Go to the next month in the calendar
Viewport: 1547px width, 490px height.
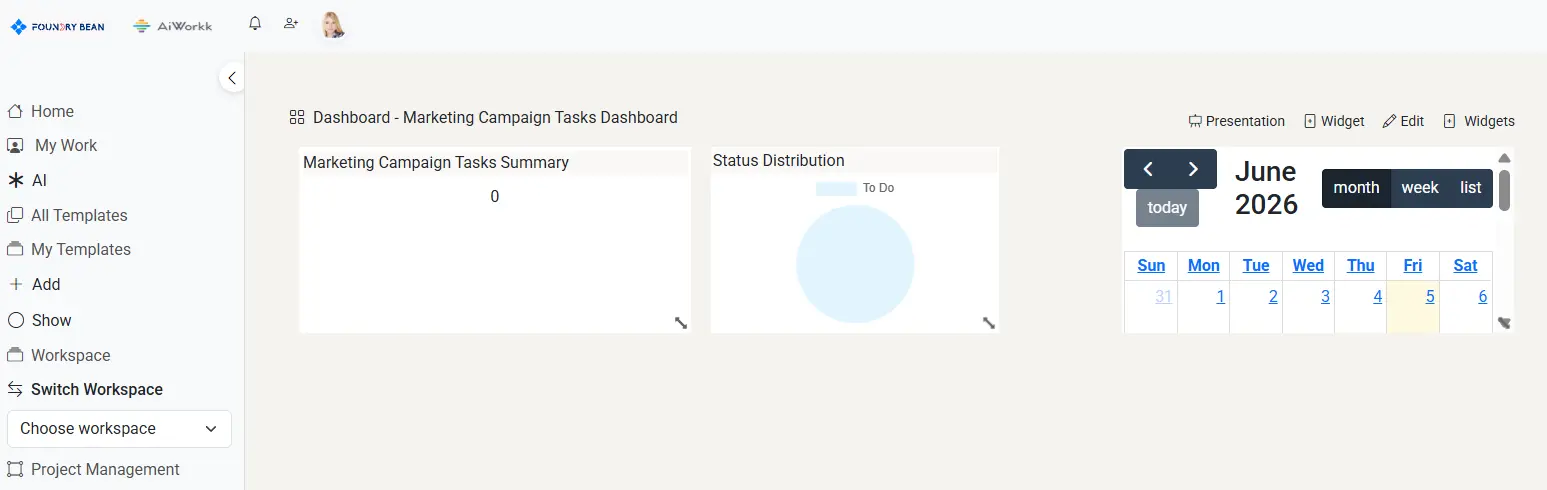tap(1193, 169)
